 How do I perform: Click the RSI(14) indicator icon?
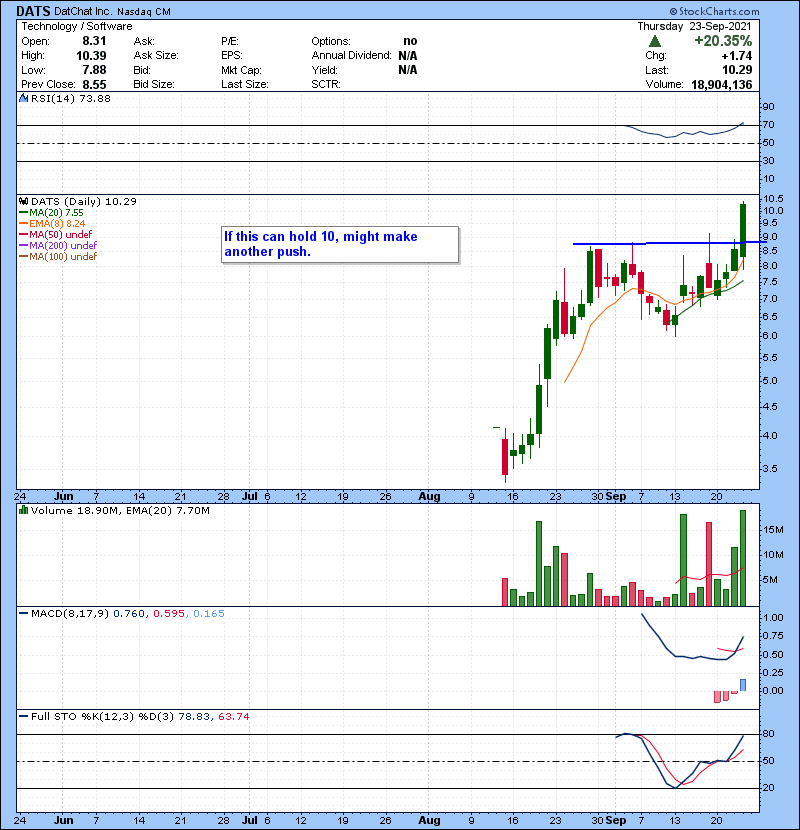click(x=24, y=98)
